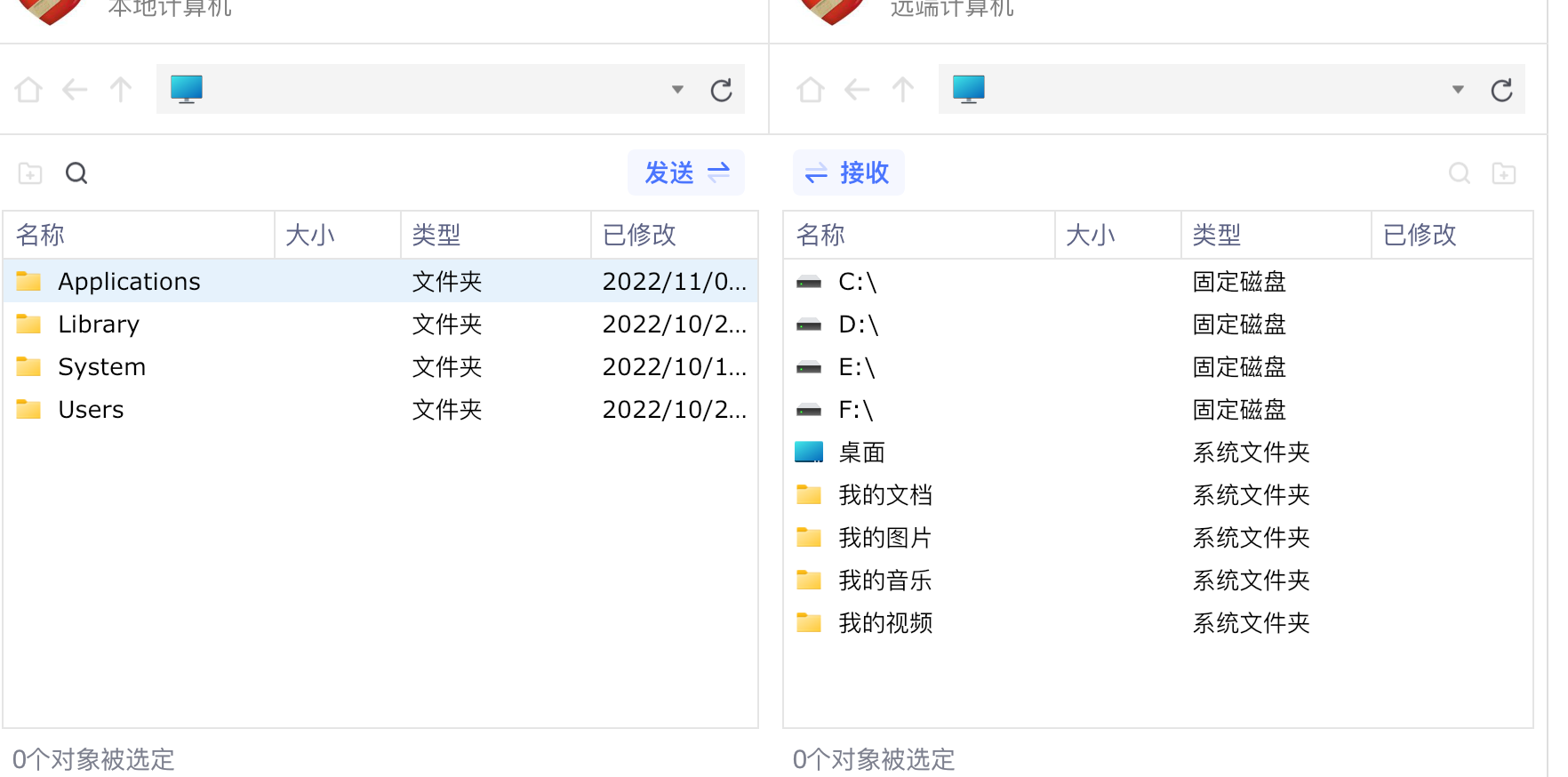Select the Applications folder row
Viewport: 1568px width, 777px height.
pos(380,281)
